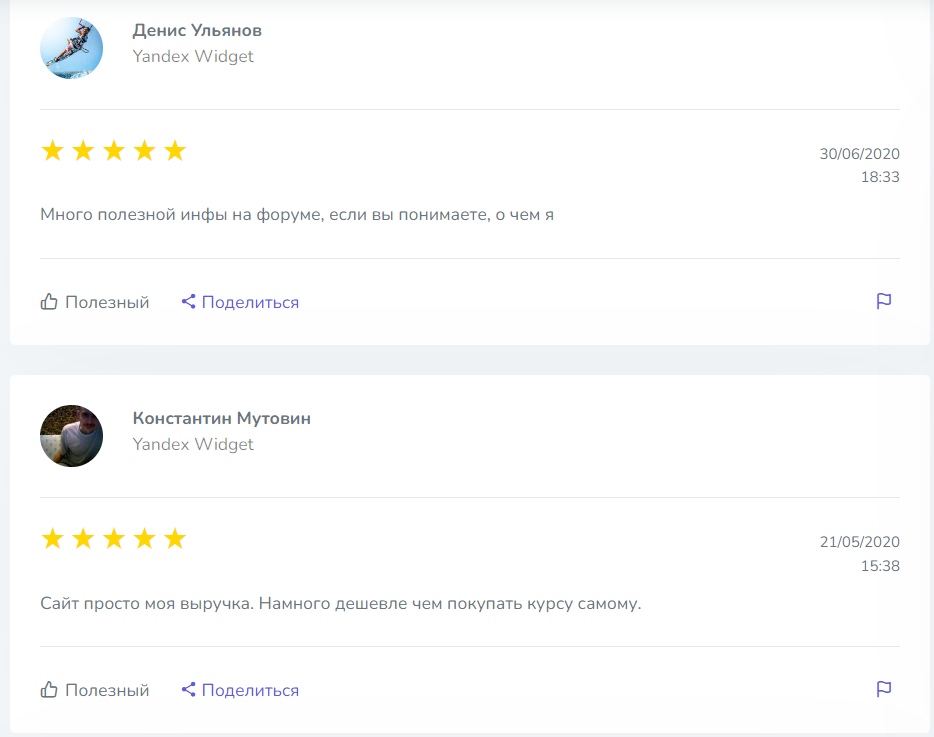Click Yandex Widget label under Константин Мутовин

(x=193, y=445)
